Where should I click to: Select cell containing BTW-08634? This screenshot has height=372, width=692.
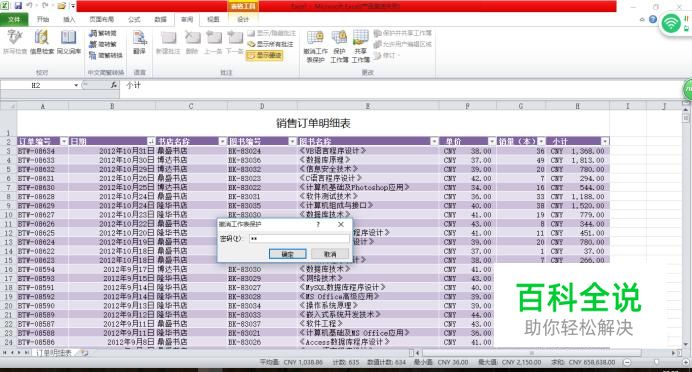[43, 151]
